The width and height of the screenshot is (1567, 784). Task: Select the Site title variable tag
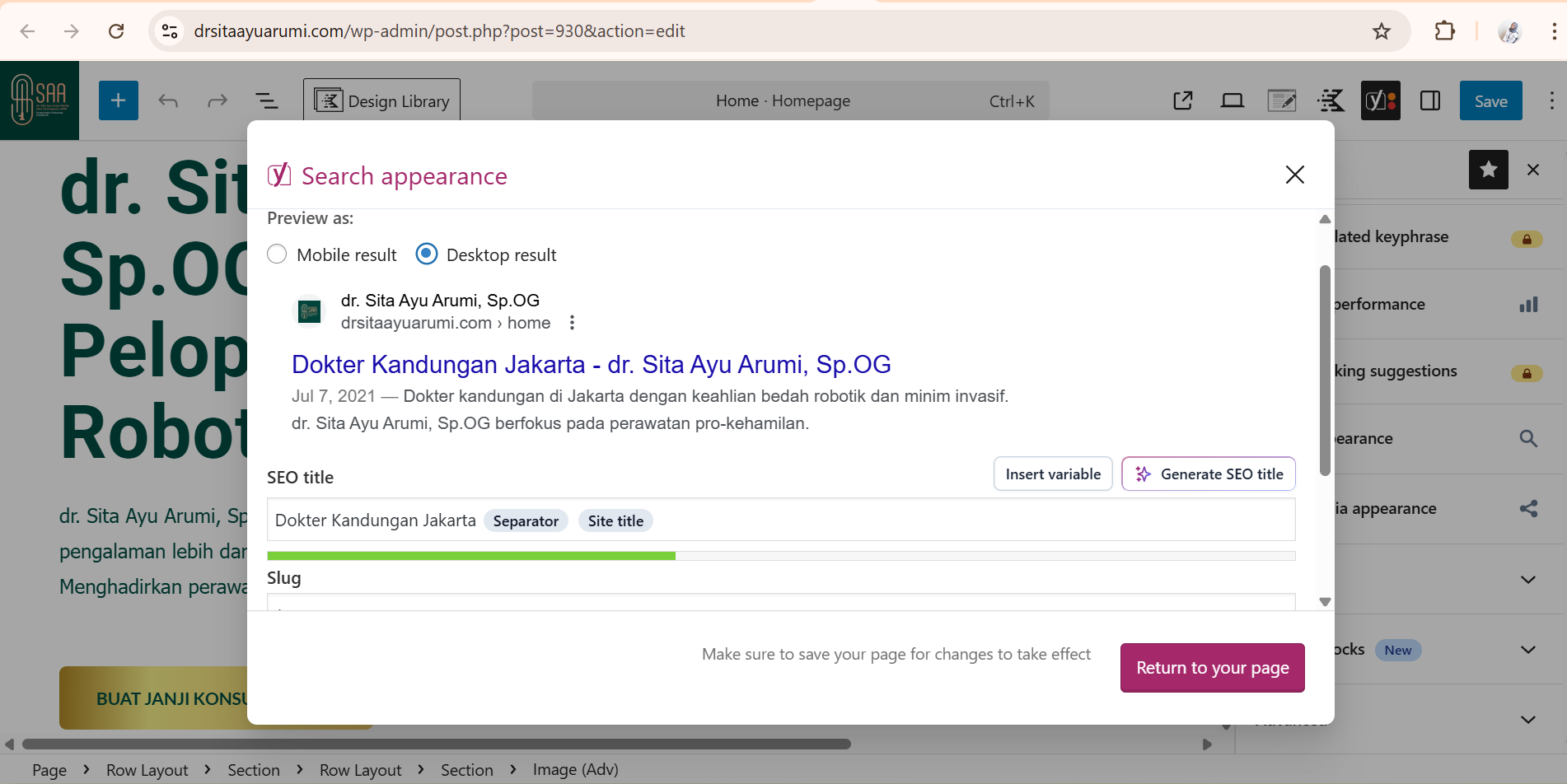tap(615, 520)
